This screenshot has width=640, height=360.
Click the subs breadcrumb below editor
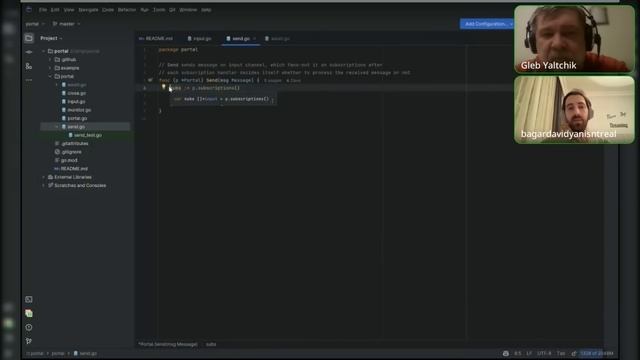click(211, 344)
